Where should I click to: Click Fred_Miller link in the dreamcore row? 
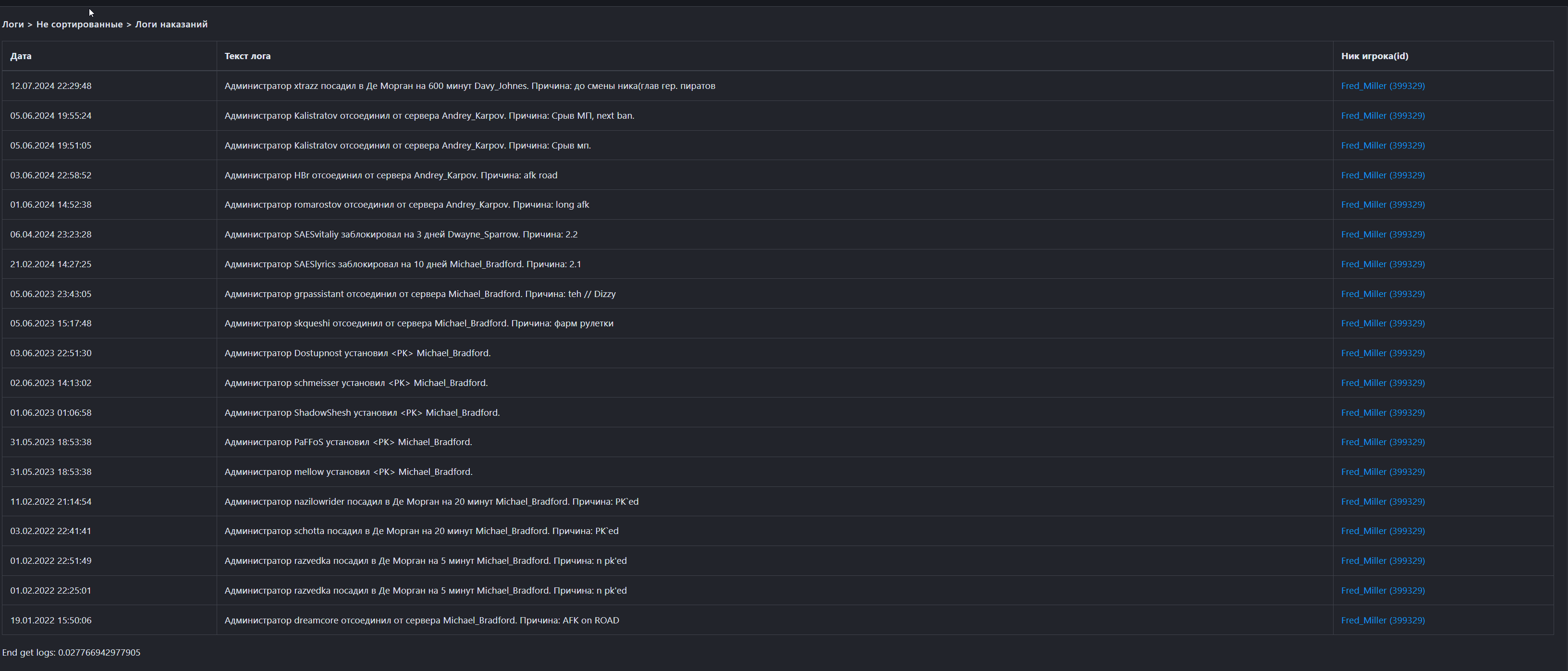(x=1383, y=621)
